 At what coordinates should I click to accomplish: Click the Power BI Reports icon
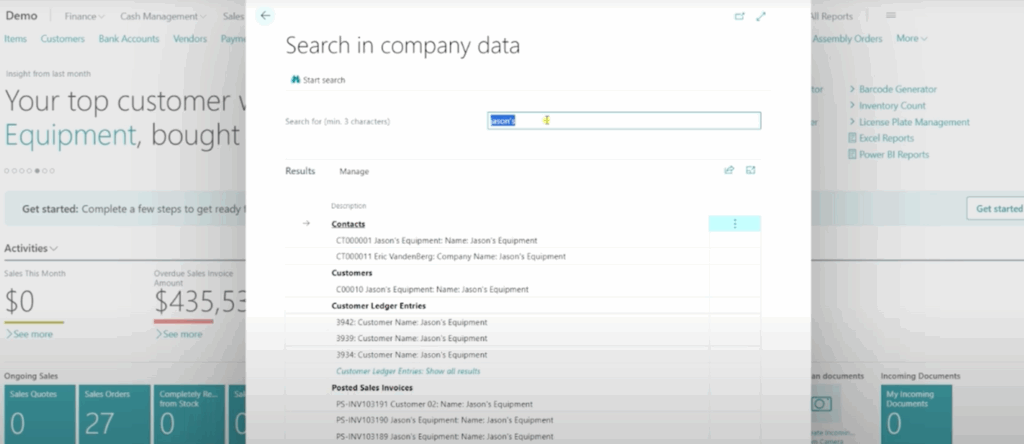[x=852, y=155]
